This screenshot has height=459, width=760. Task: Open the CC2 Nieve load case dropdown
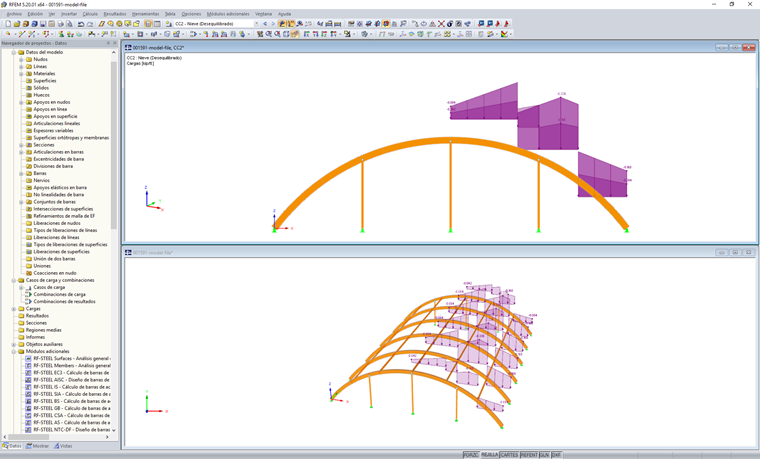pyautogui.click(x=256, y=24)
